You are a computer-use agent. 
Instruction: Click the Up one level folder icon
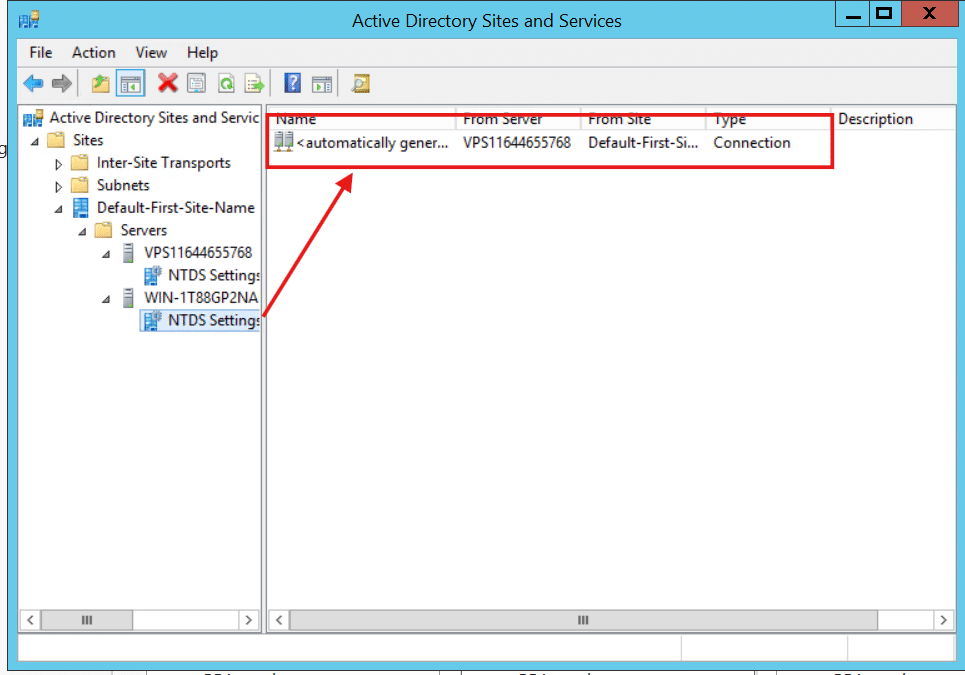100,83
